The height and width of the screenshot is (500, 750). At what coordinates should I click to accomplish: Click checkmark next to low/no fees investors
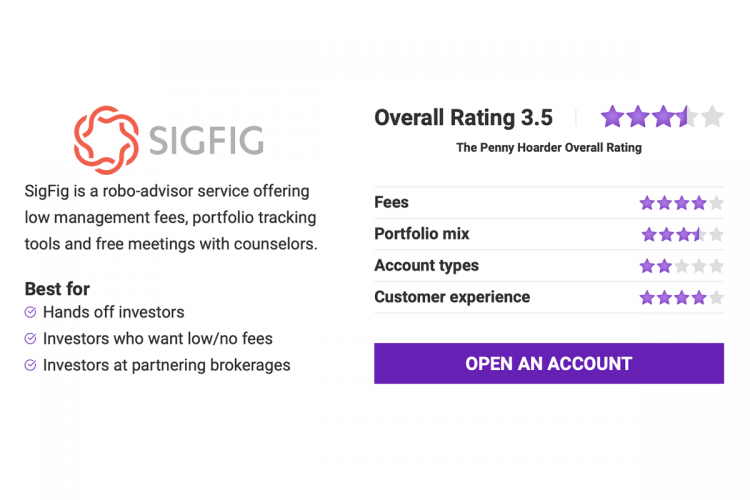click(x=30, y=339)
